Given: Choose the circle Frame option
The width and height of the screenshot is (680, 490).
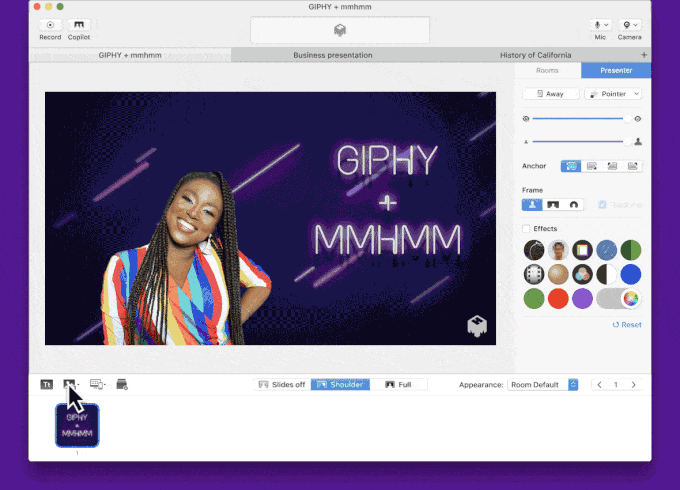Looking at the screenshot, I should [573, 205].
